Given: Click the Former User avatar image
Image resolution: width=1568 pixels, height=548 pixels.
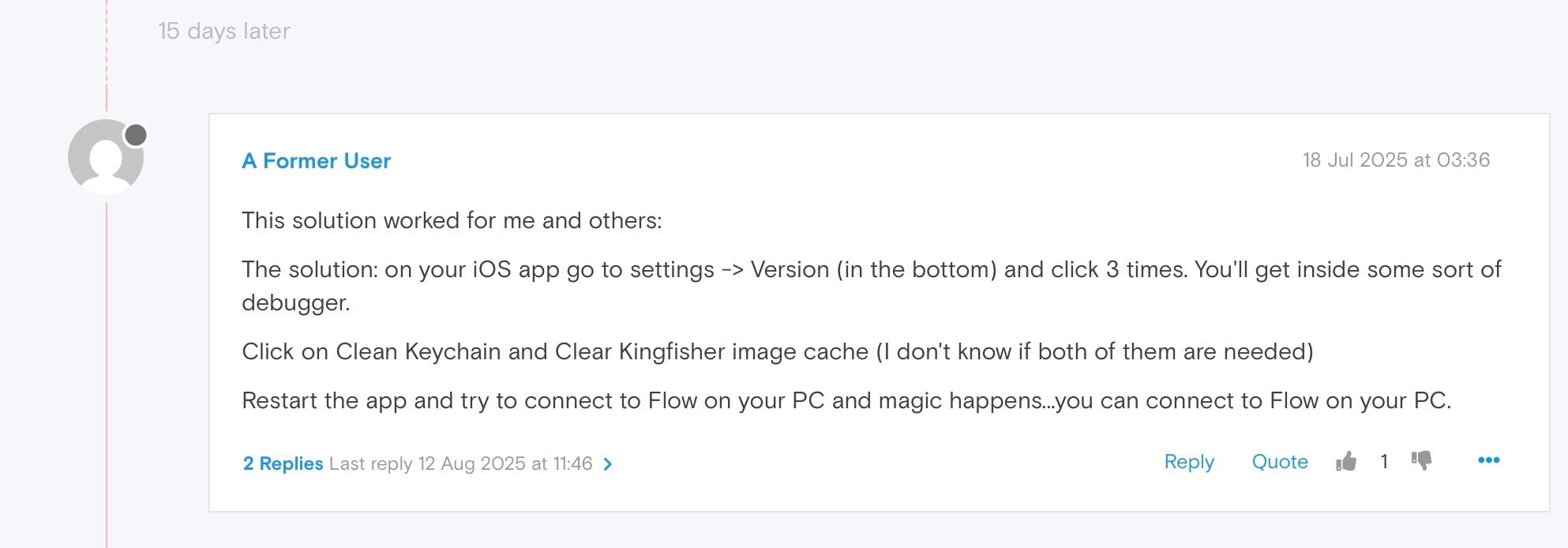Looking at the screenshot, I should (x=105, y=158).
